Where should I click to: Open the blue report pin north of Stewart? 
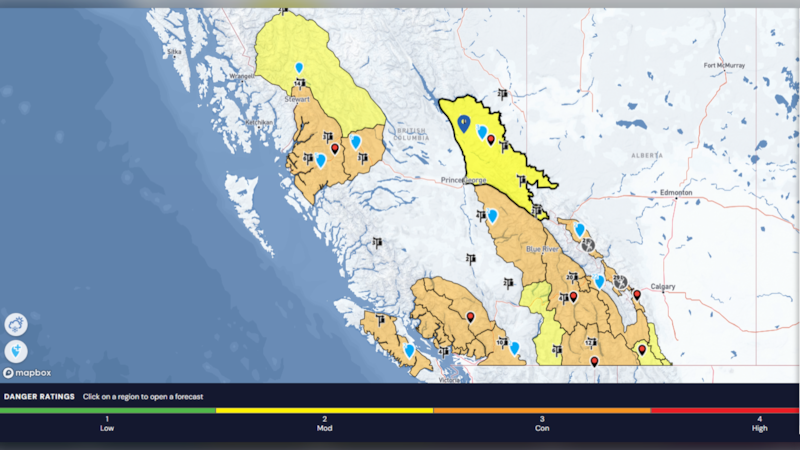tap(298, 67)
